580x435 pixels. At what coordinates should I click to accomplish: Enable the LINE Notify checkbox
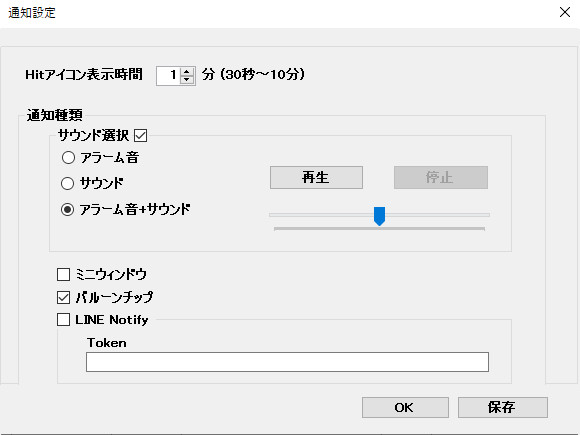(64, 320)
